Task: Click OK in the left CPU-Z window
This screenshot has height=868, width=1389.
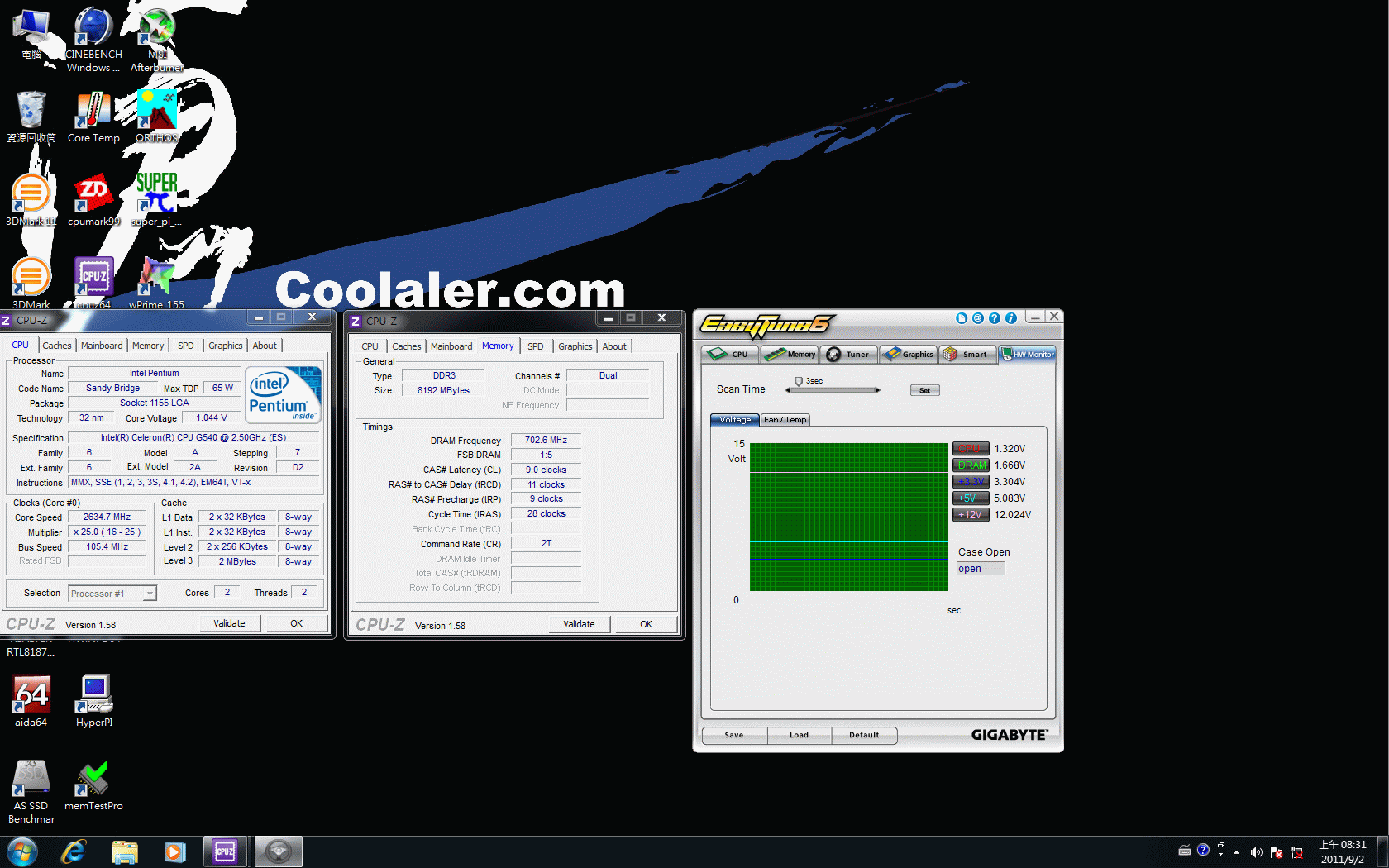Action: point(297,623)
